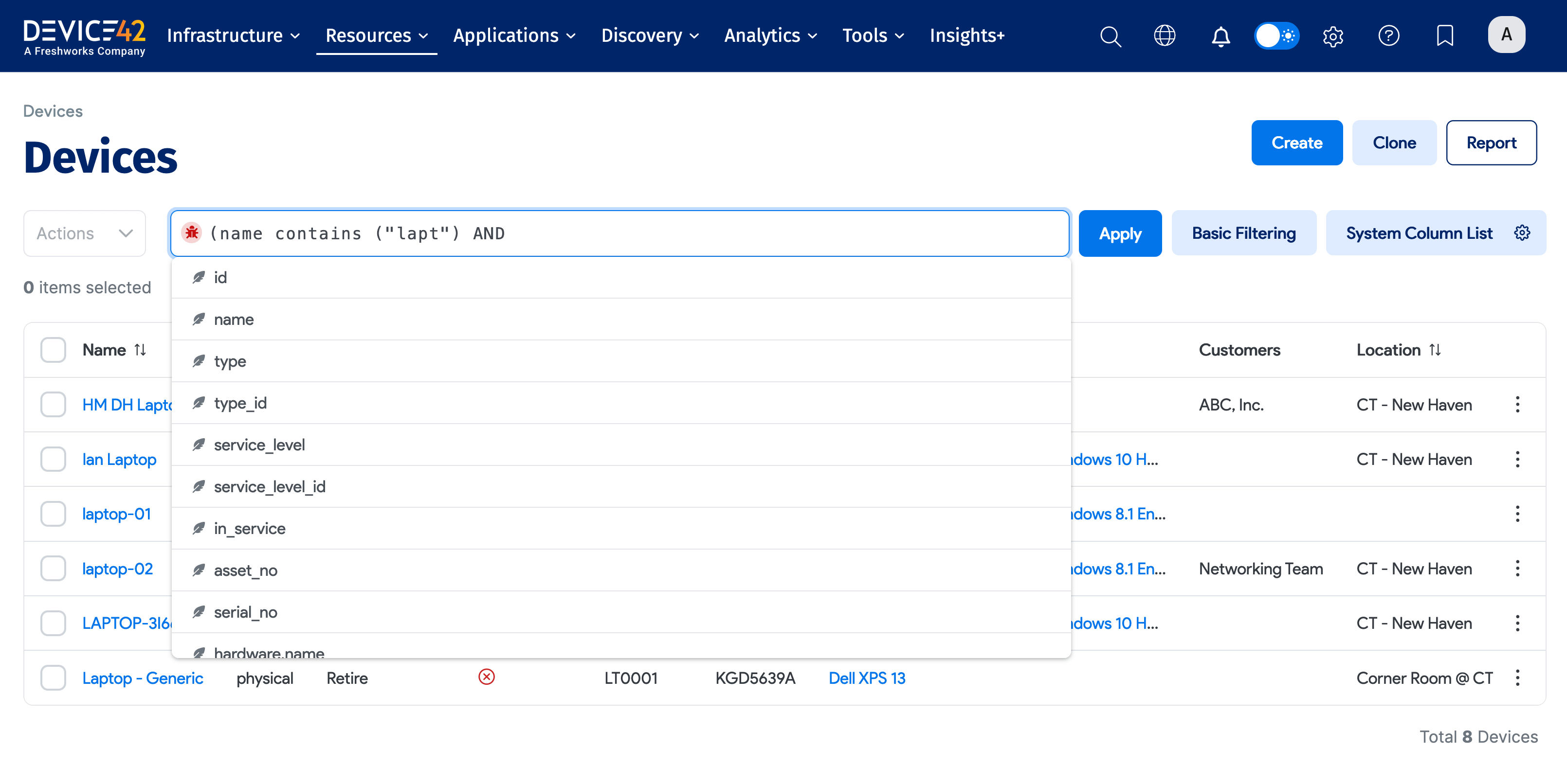The image size is (1567, 784).
Task: Click the globe language icon
Action: pos(1165,36)
